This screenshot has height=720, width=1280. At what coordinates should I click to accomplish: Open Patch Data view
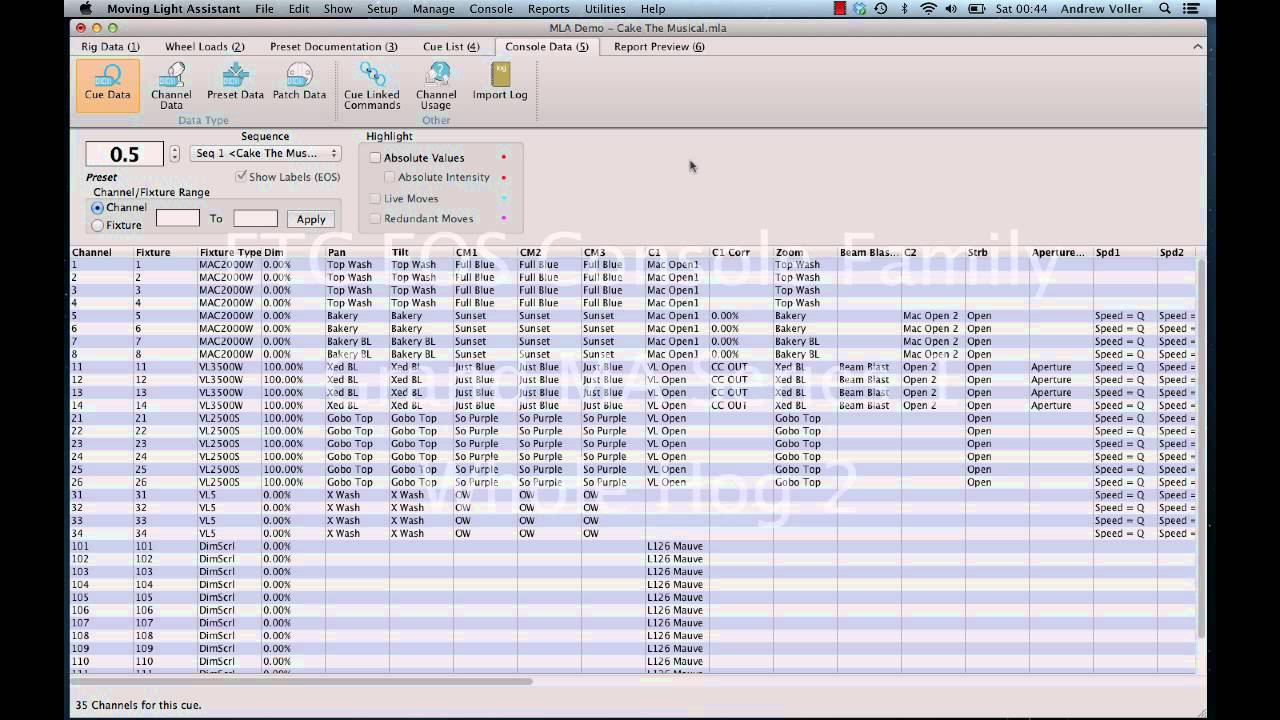(299, 82)
